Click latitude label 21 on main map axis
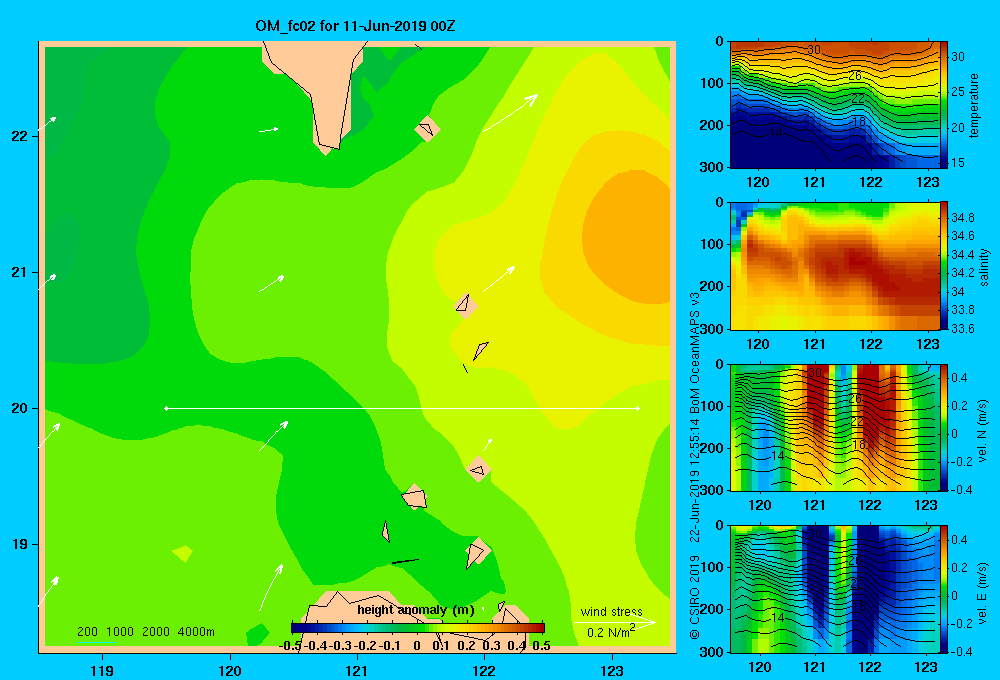The height and width of the screenshot is (680, 1000). (x=19, y=272)
